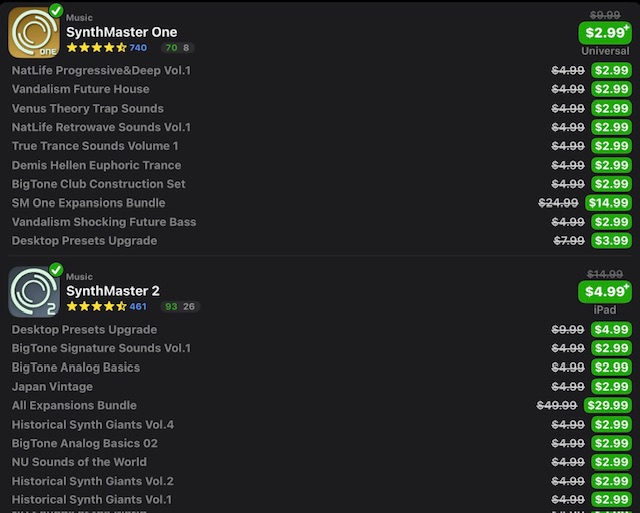Click the 93 / 26 votes badge
640x513 pixels.
click(180, 306)
